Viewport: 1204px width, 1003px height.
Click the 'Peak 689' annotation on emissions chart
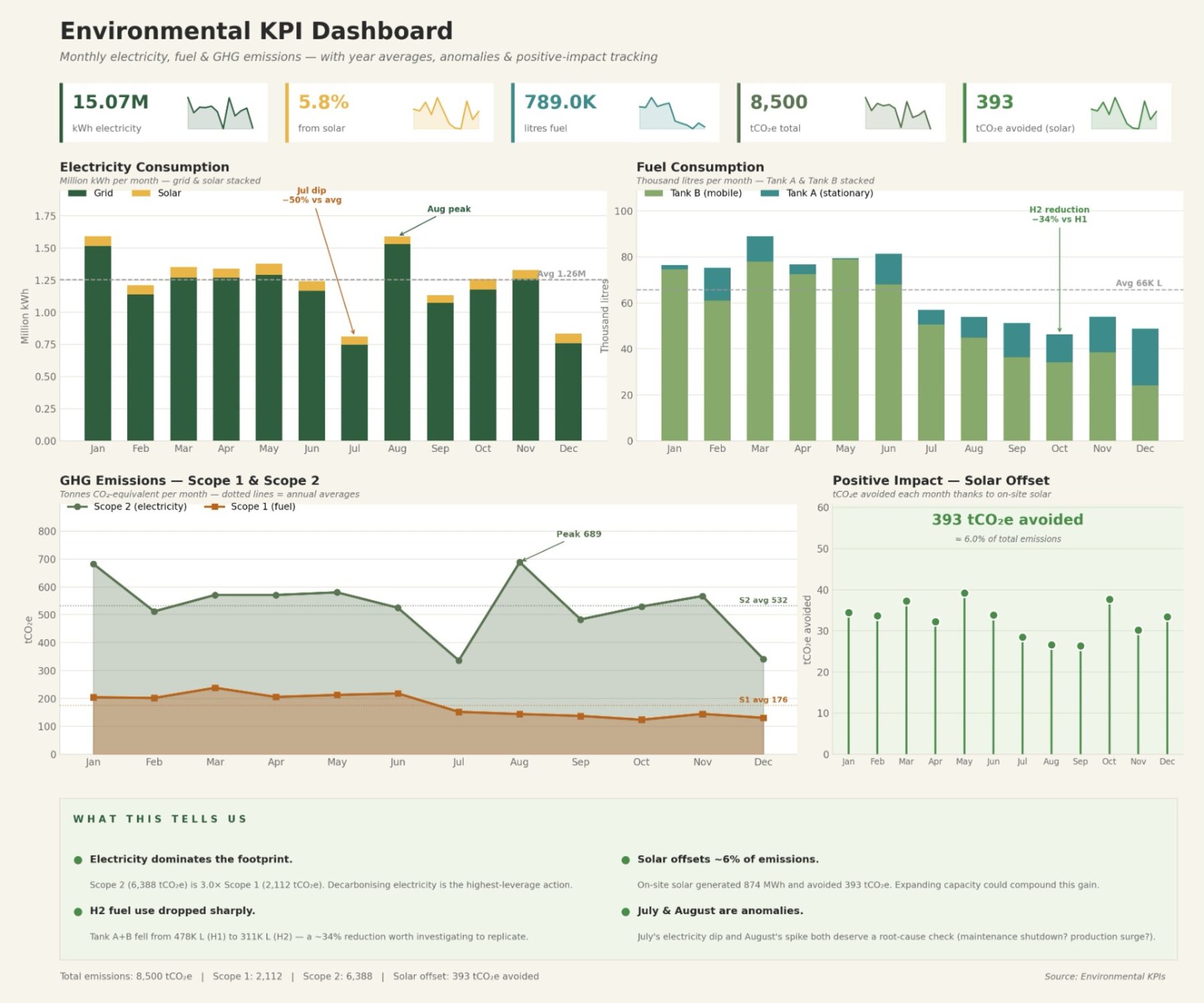(579, 534)
